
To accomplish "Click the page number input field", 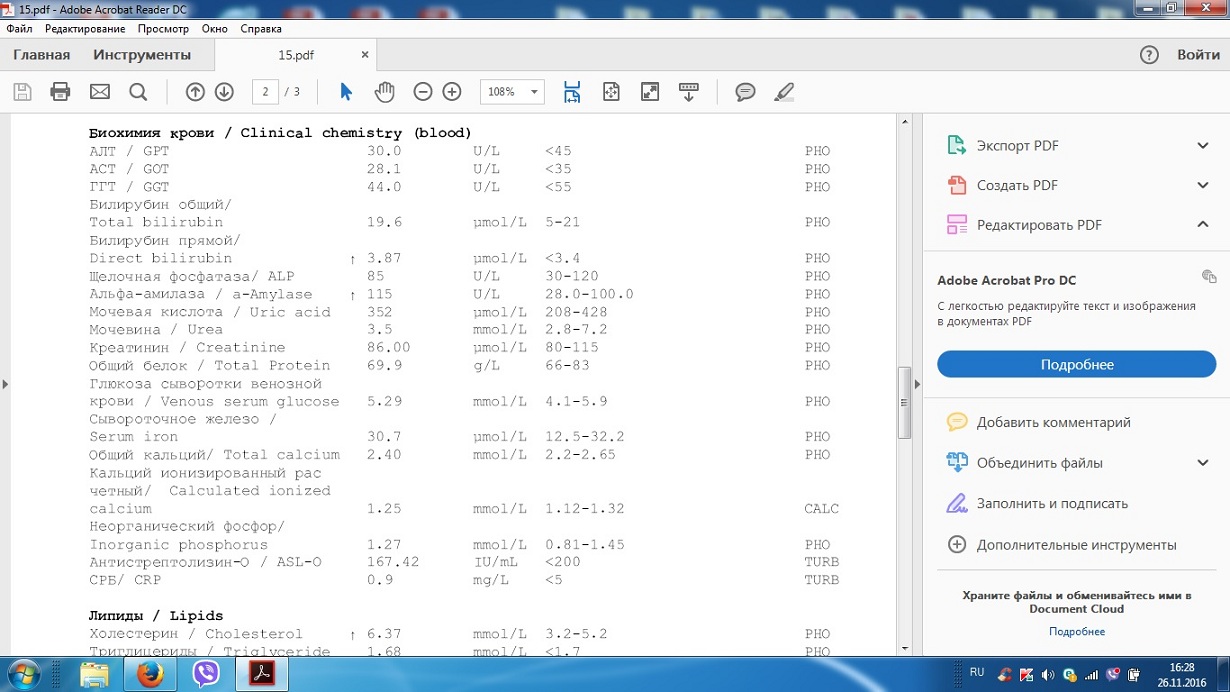I will click(265, 92).
